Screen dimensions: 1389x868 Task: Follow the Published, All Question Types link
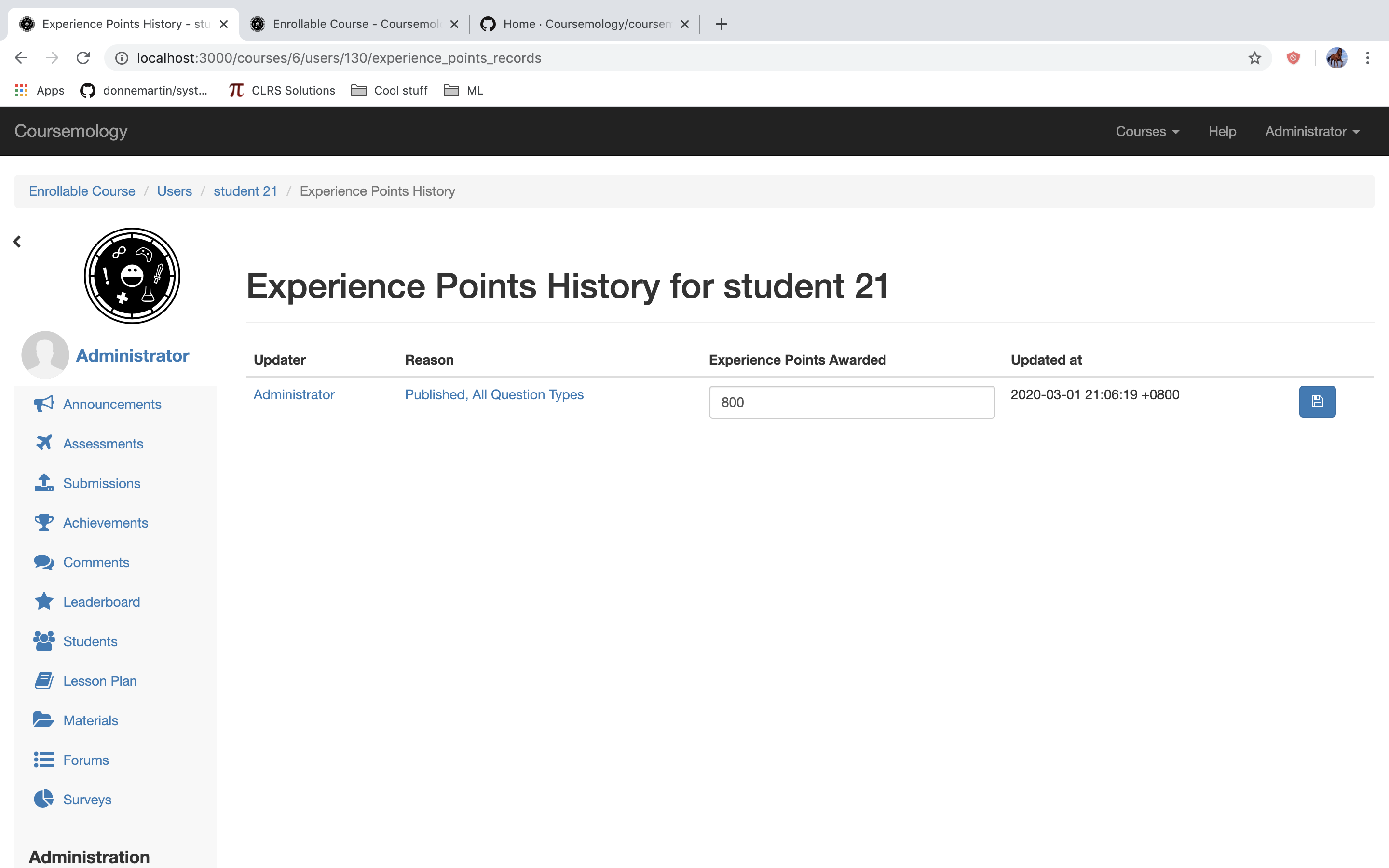[x=493, y=394]
